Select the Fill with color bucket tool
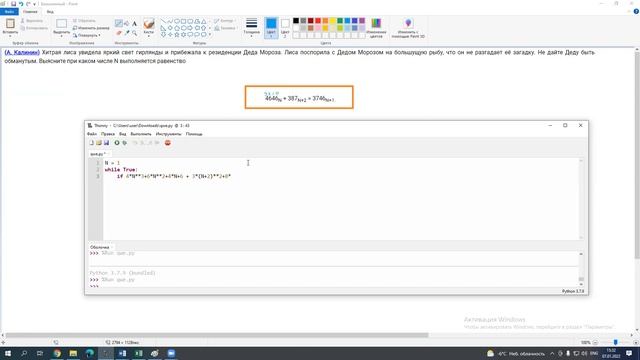 [127, 23]
